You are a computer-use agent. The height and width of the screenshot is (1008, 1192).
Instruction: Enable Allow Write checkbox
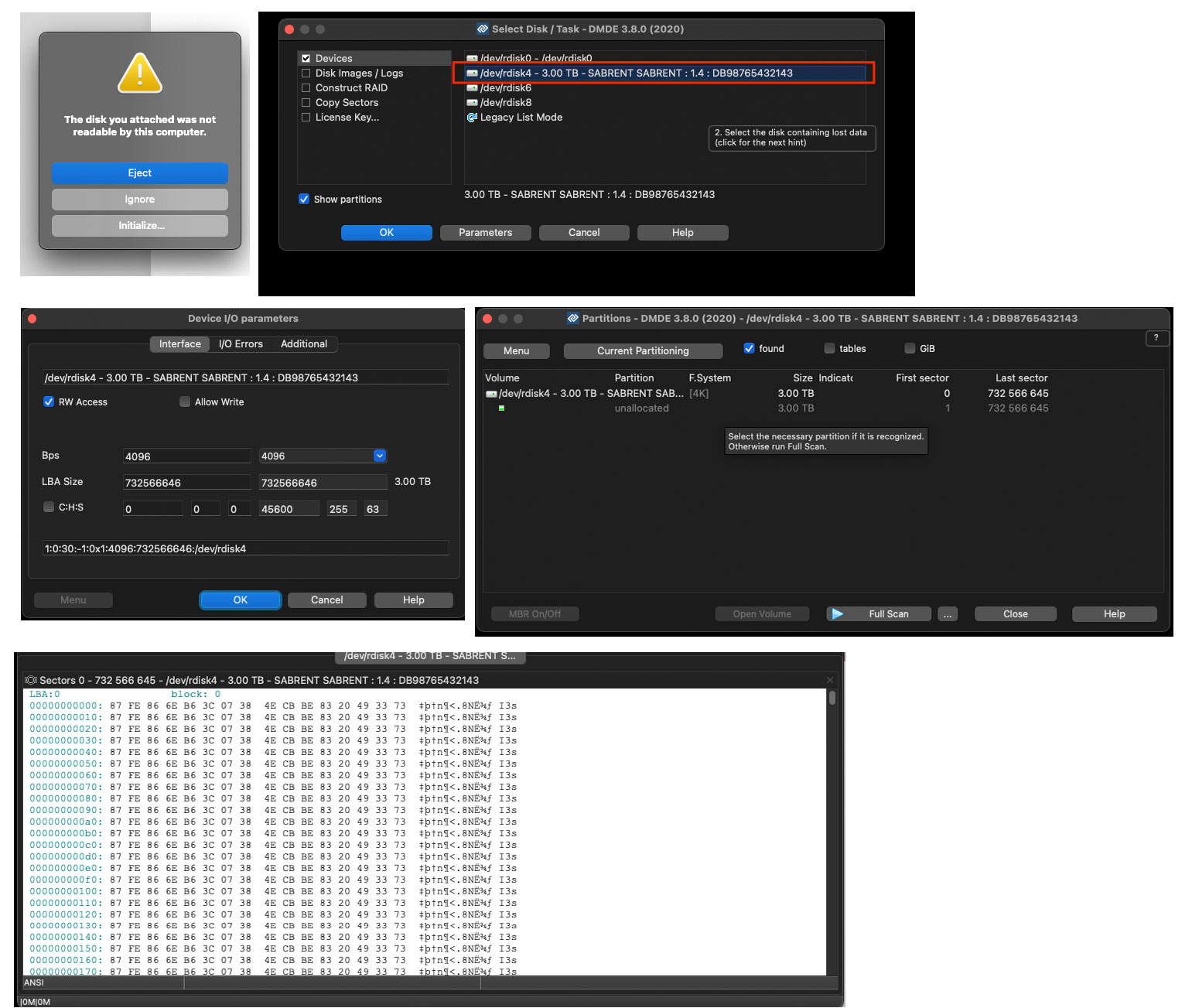pos(185,402)
